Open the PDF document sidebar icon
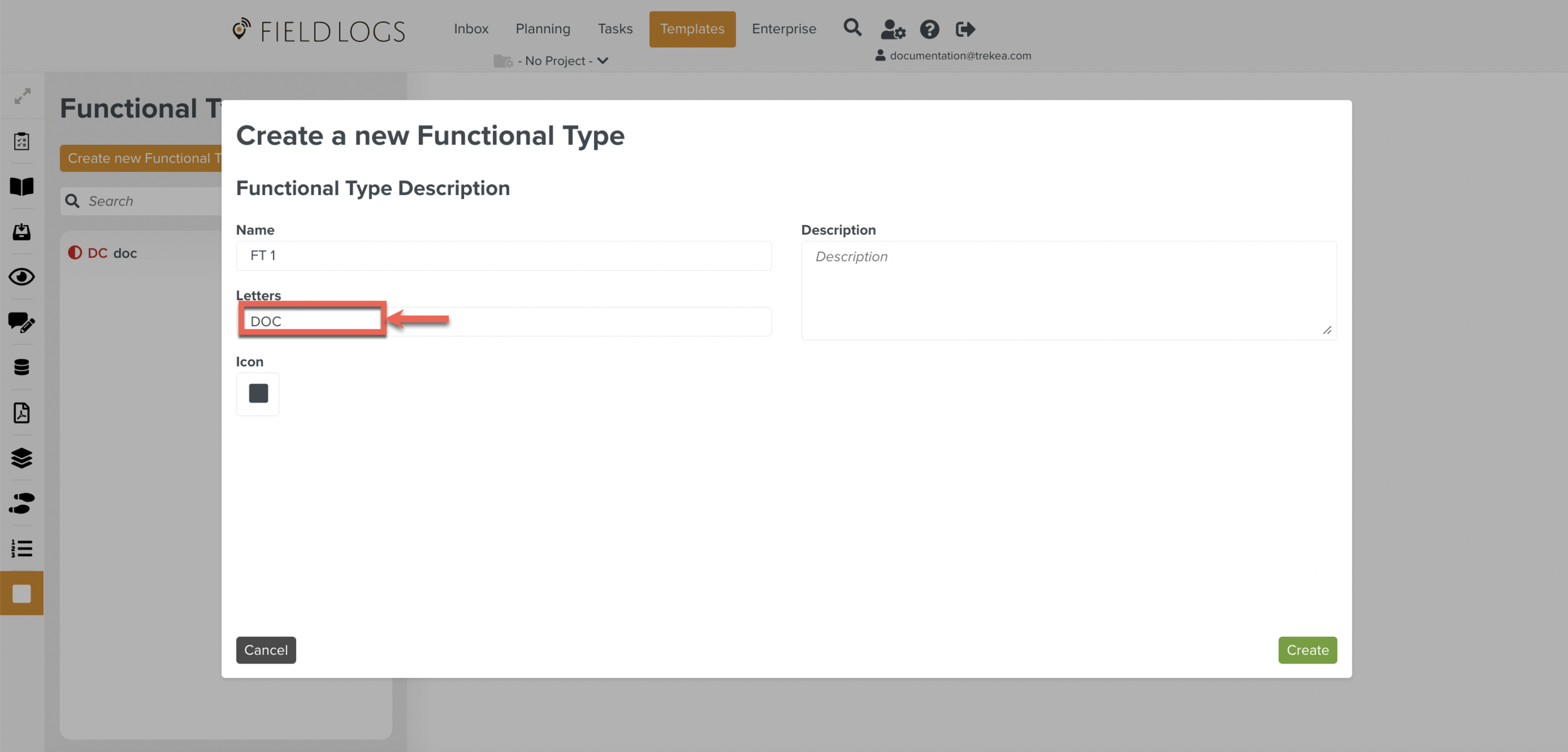1568x752 pixels. coord(22,413)
